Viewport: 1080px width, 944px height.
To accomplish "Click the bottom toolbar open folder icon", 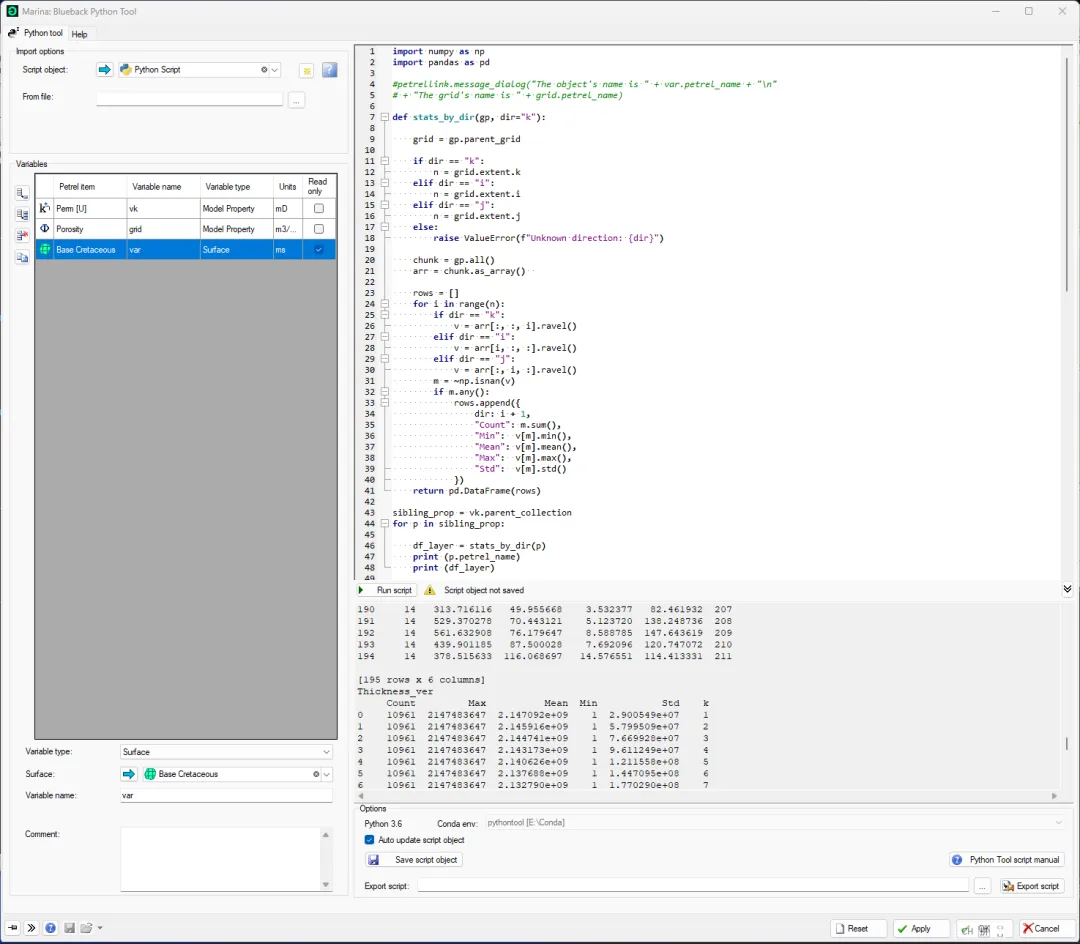I will 86,927.
